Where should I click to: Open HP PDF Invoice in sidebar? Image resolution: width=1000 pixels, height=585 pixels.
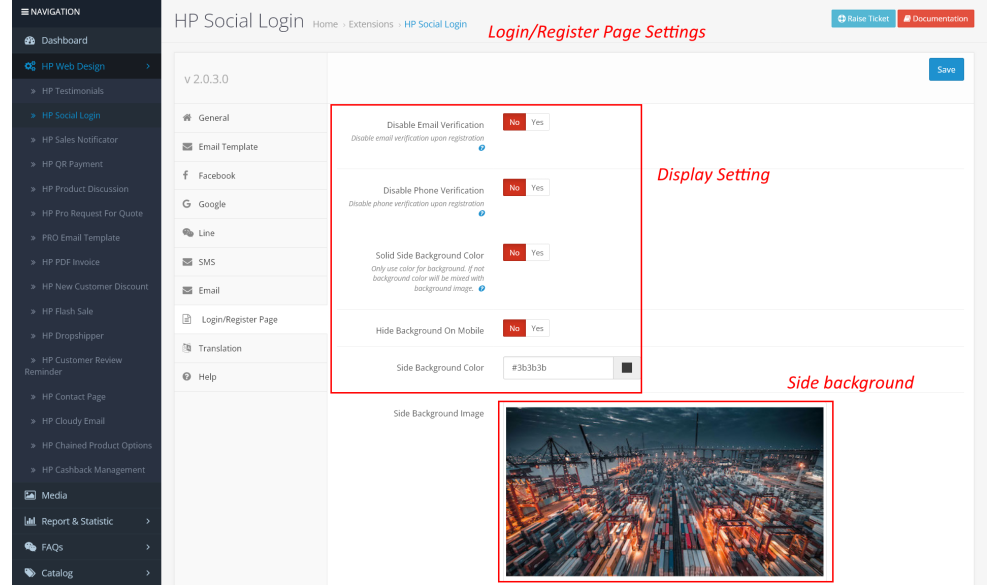click(x=71, y=262)
